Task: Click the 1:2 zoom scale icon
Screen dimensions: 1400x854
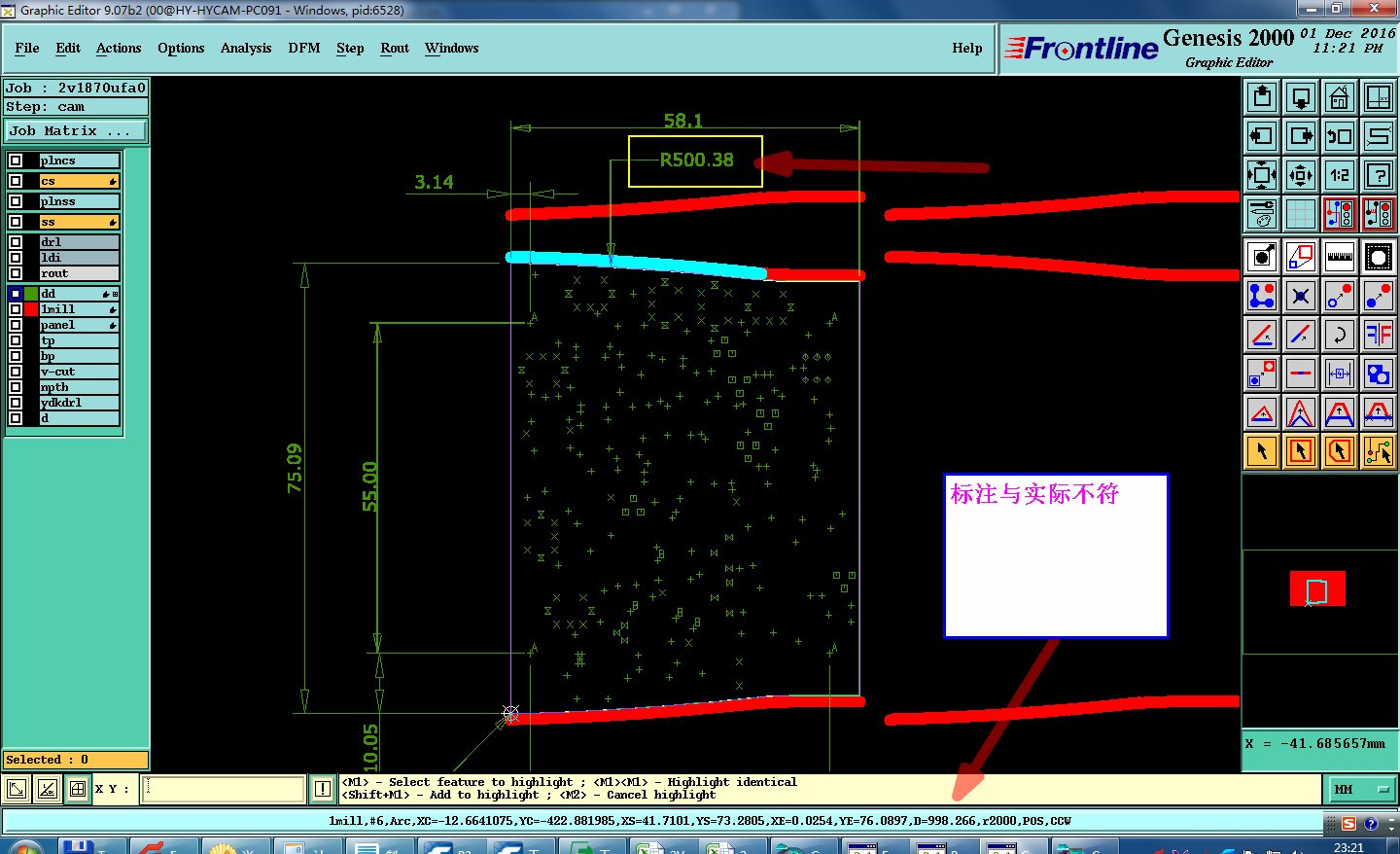Action: coord(1340,175)
